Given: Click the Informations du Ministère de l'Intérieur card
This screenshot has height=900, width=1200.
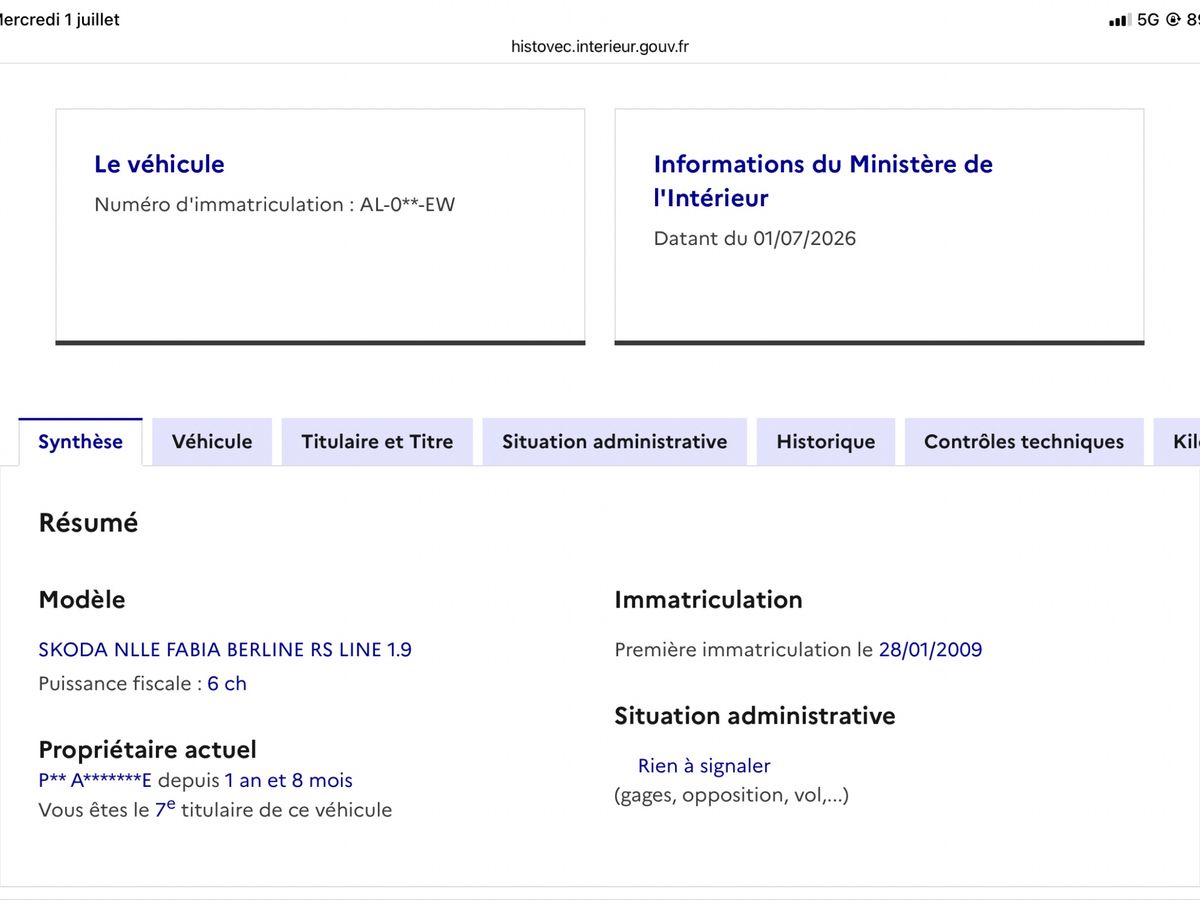Looking at the screenshot, I should (x=879, y=227).
